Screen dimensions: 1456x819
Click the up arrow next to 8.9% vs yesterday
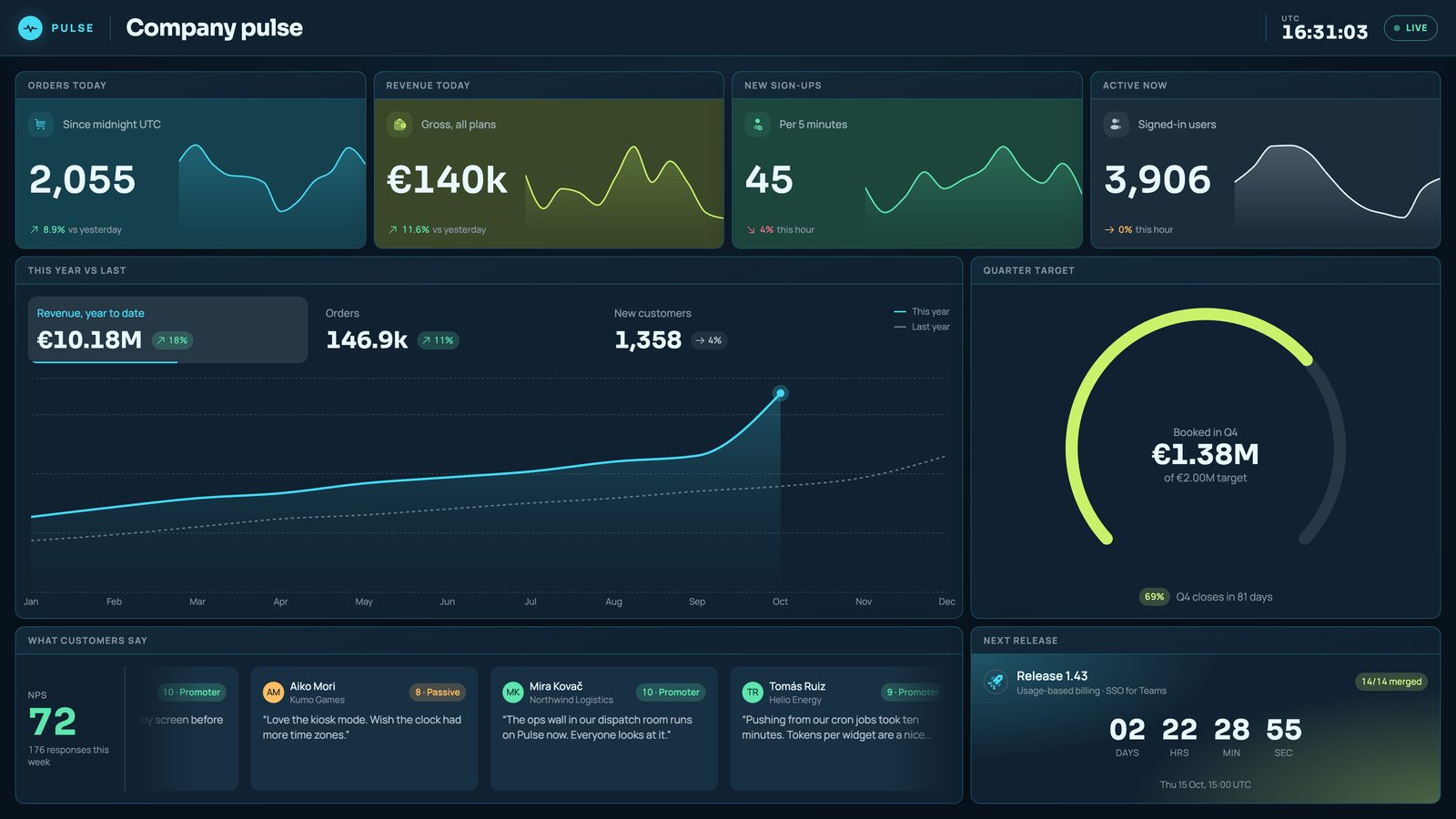(x=34, y=230)
